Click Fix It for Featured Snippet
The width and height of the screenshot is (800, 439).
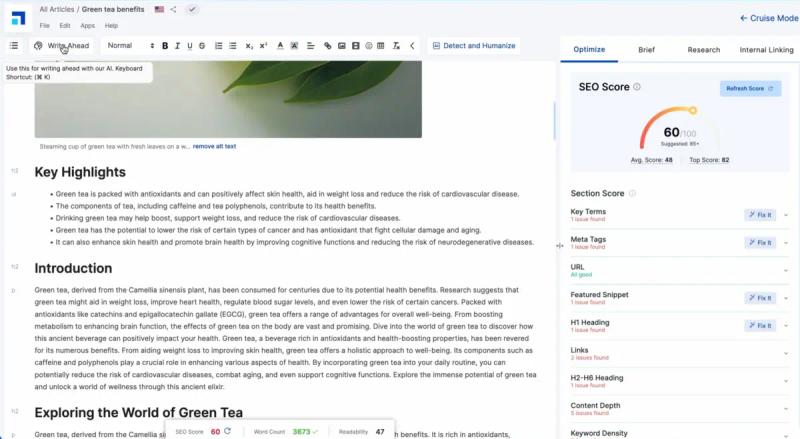760,298
